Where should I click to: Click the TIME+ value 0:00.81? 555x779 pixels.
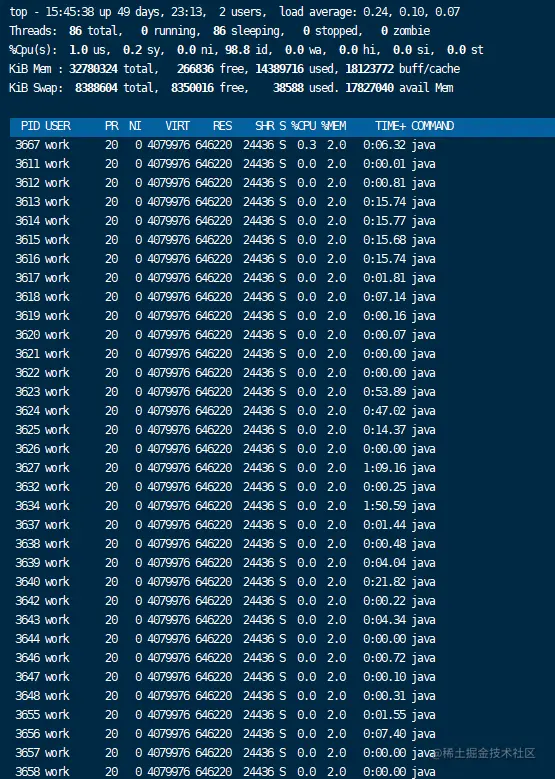pyautogui.click(x=385, y=183)
